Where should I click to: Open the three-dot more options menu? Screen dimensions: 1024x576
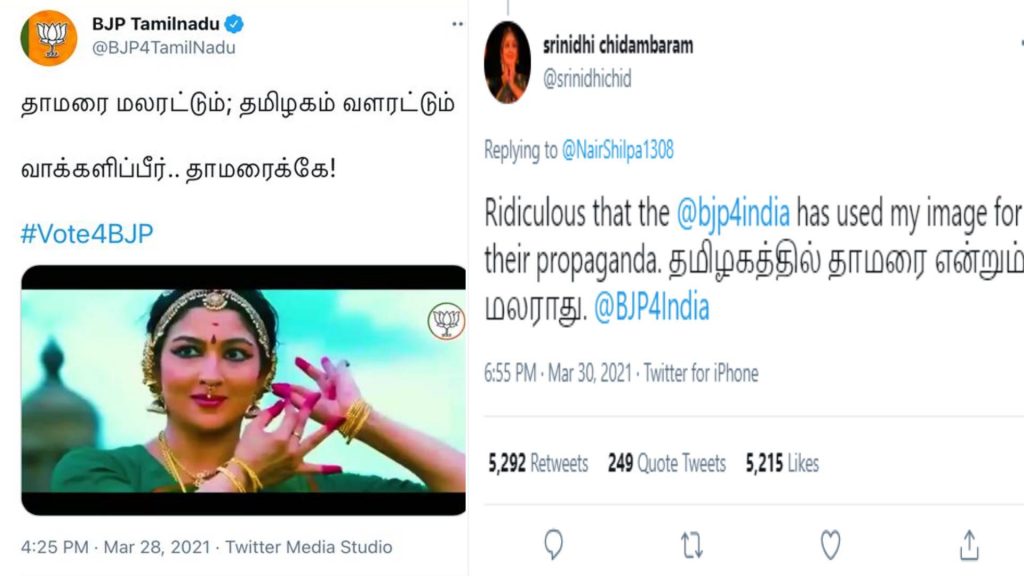click(x=457, y=24)
